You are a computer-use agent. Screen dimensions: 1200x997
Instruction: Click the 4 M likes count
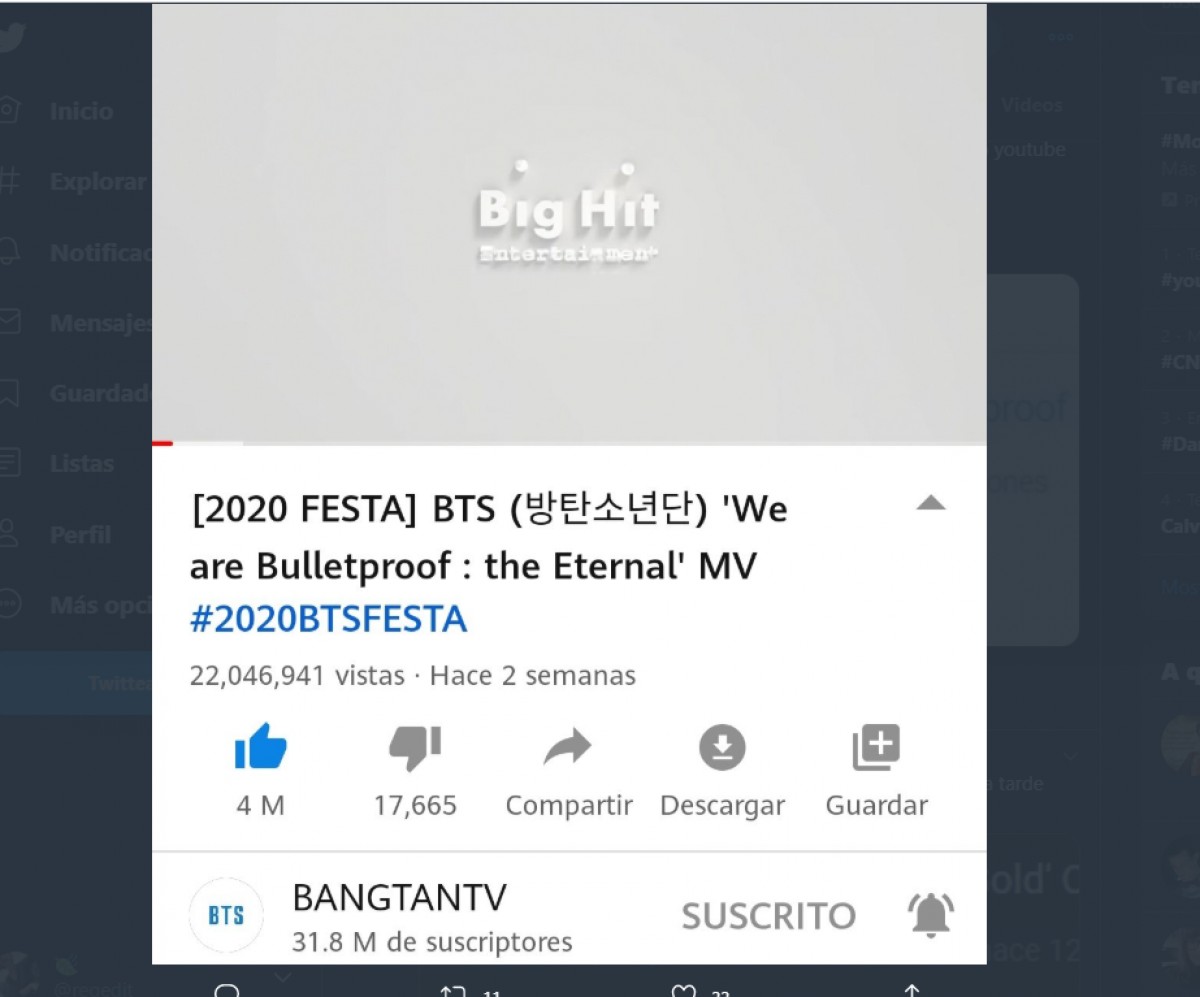point(261,805)
